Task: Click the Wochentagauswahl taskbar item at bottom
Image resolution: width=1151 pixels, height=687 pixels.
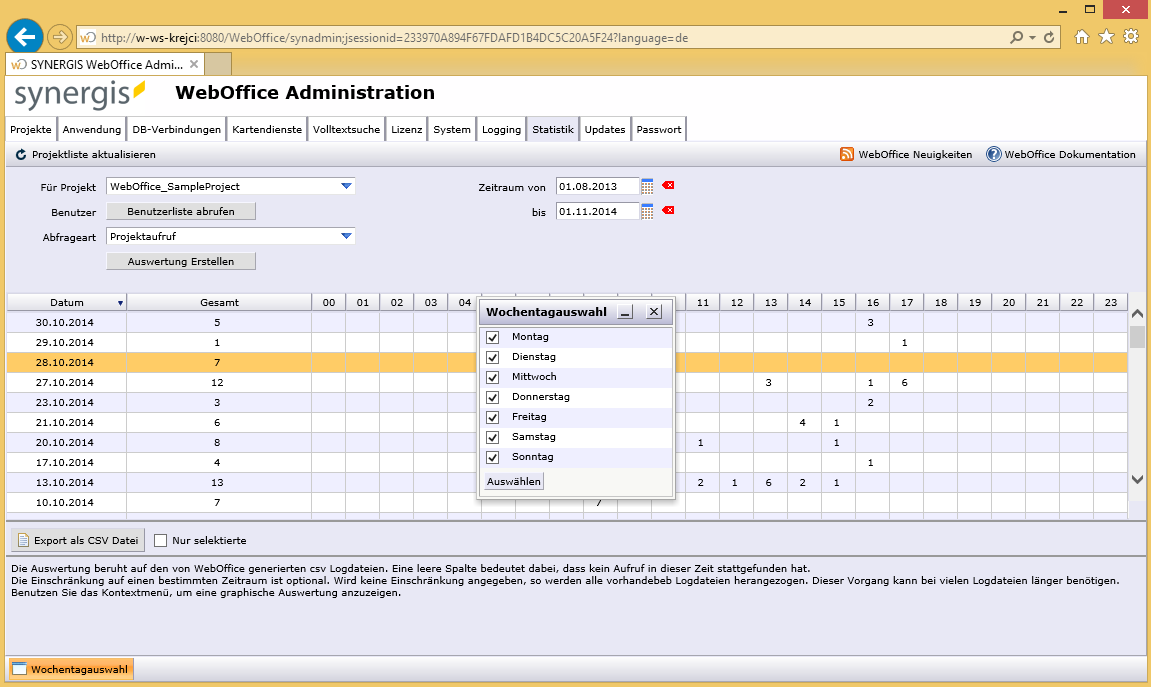Action: (x=71, y=669)
